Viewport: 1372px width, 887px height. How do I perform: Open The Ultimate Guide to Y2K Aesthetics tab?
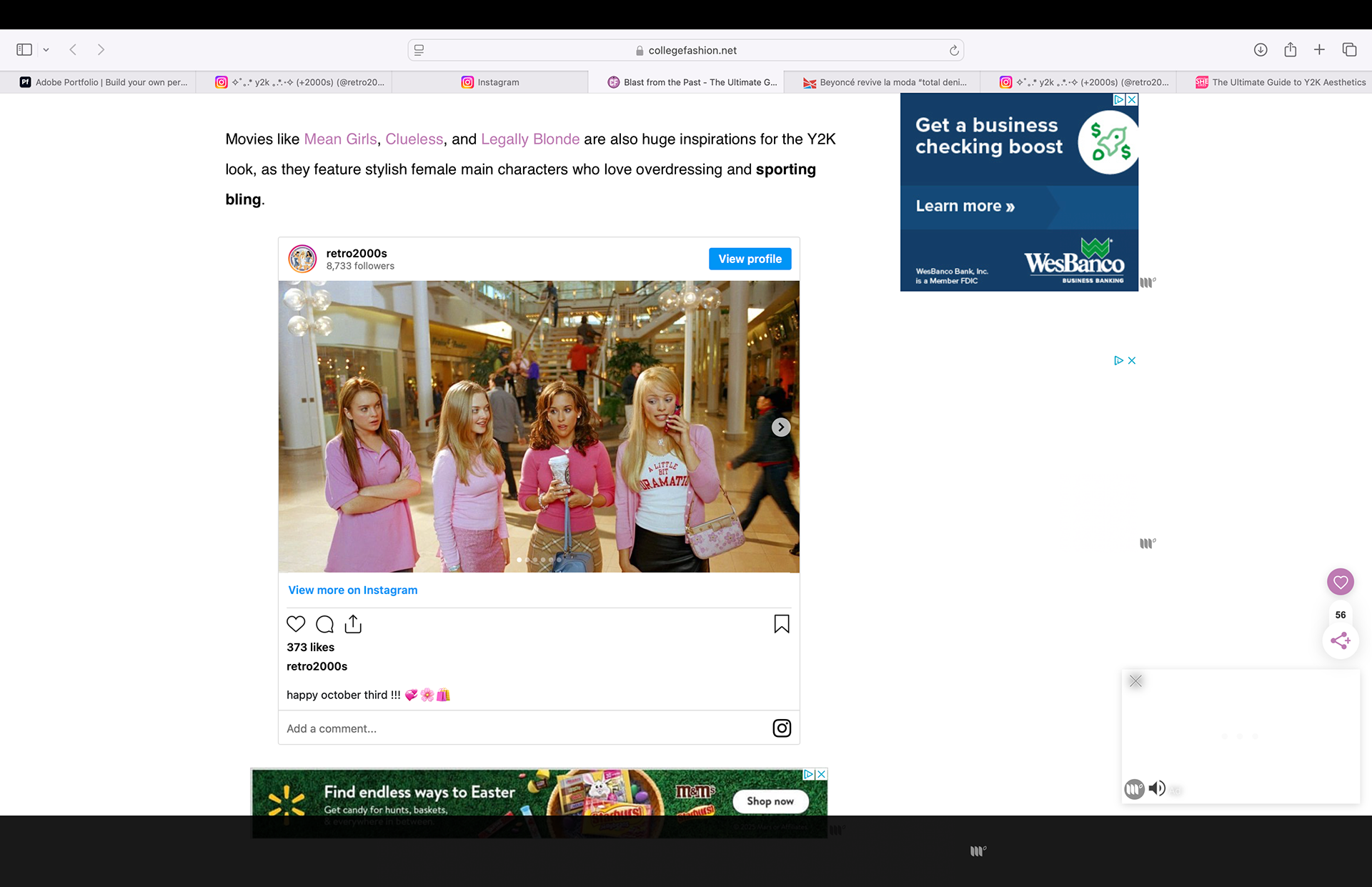point(1274,82)
